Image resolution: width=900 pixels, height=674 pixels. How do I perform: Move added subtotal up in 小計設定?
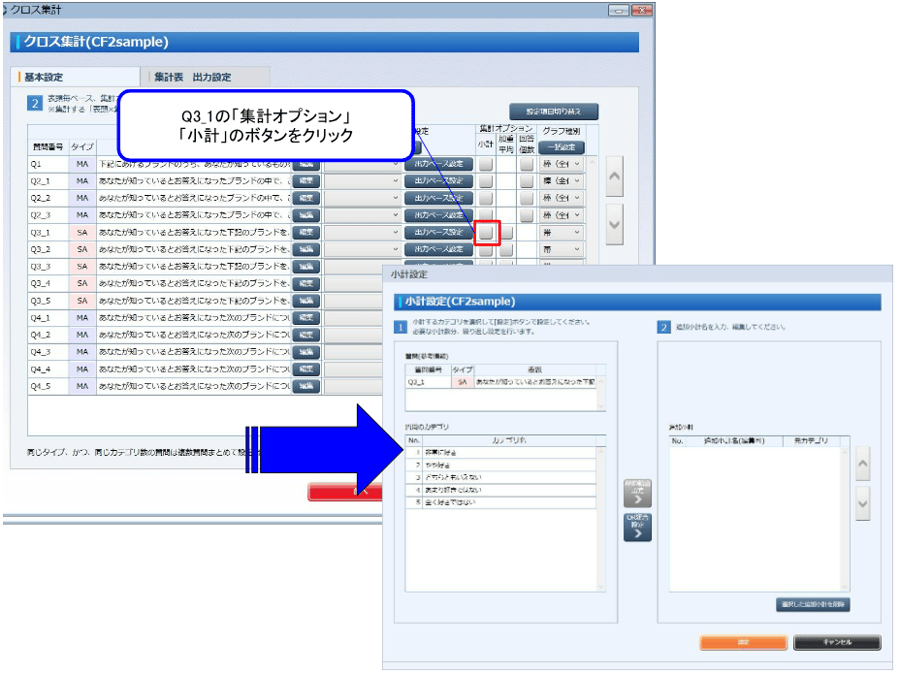point(863,463)
